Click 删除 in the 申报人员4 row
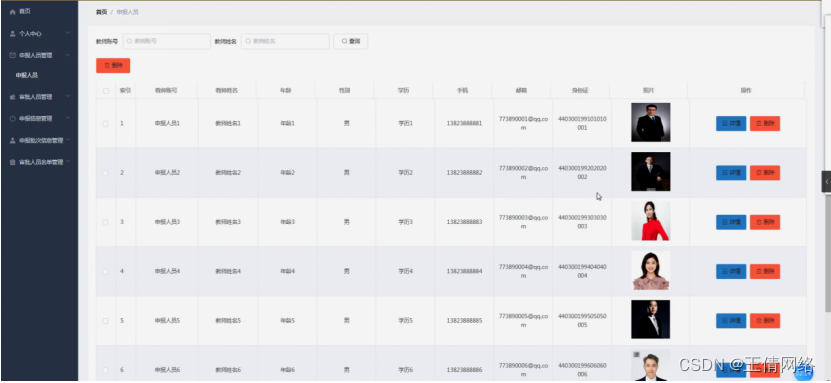This screenshot has width=831, height=383. click(x=765, y=271)
